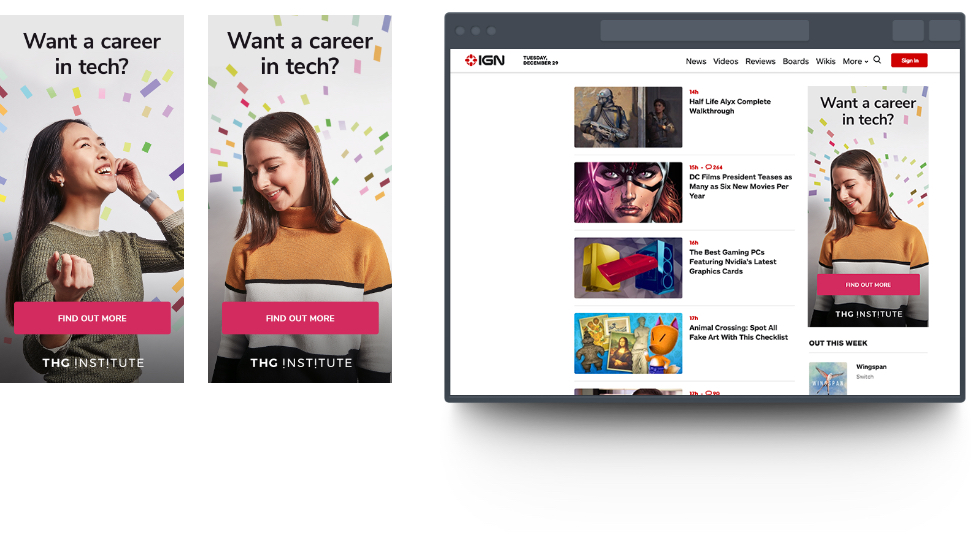Click the Tuesday December 29 date text
This screenshot has height=546, width=971.
[x=540, y=60]
